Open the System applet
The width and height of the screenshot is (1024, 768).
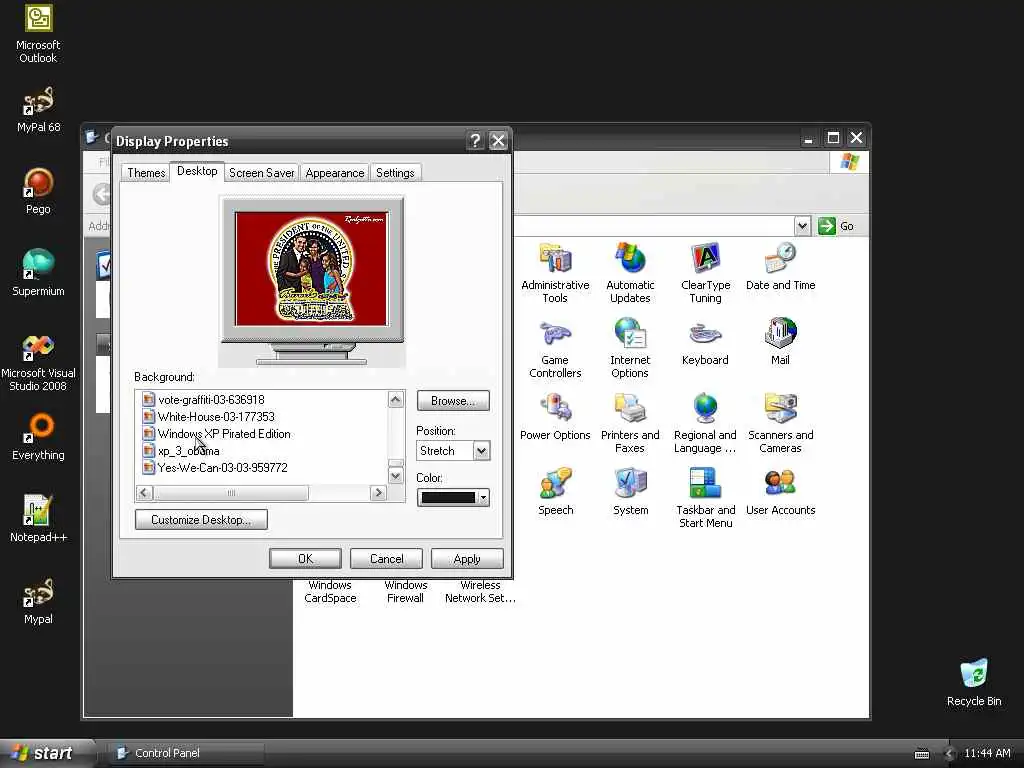click(x=630, y=492)
